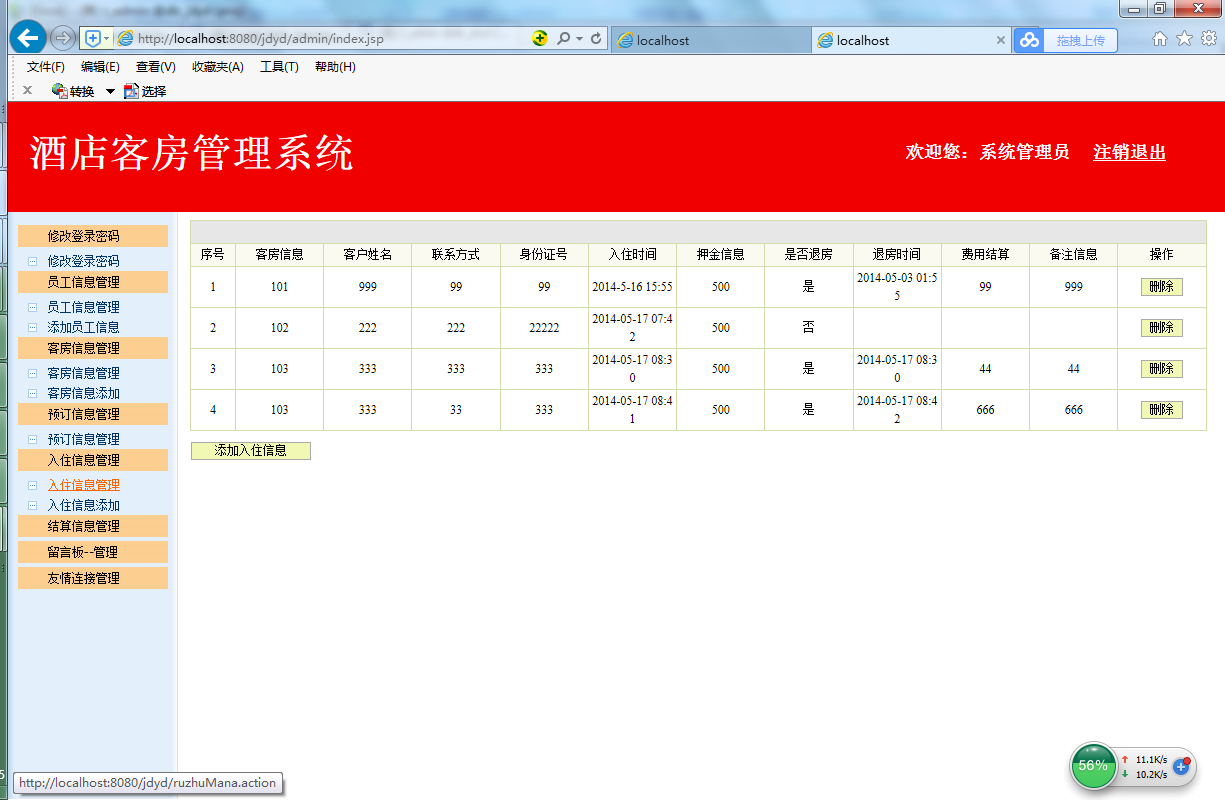The image size is (1225, 800).
Task: Click the 预订信息管理 section header
Action: point(93,414)
